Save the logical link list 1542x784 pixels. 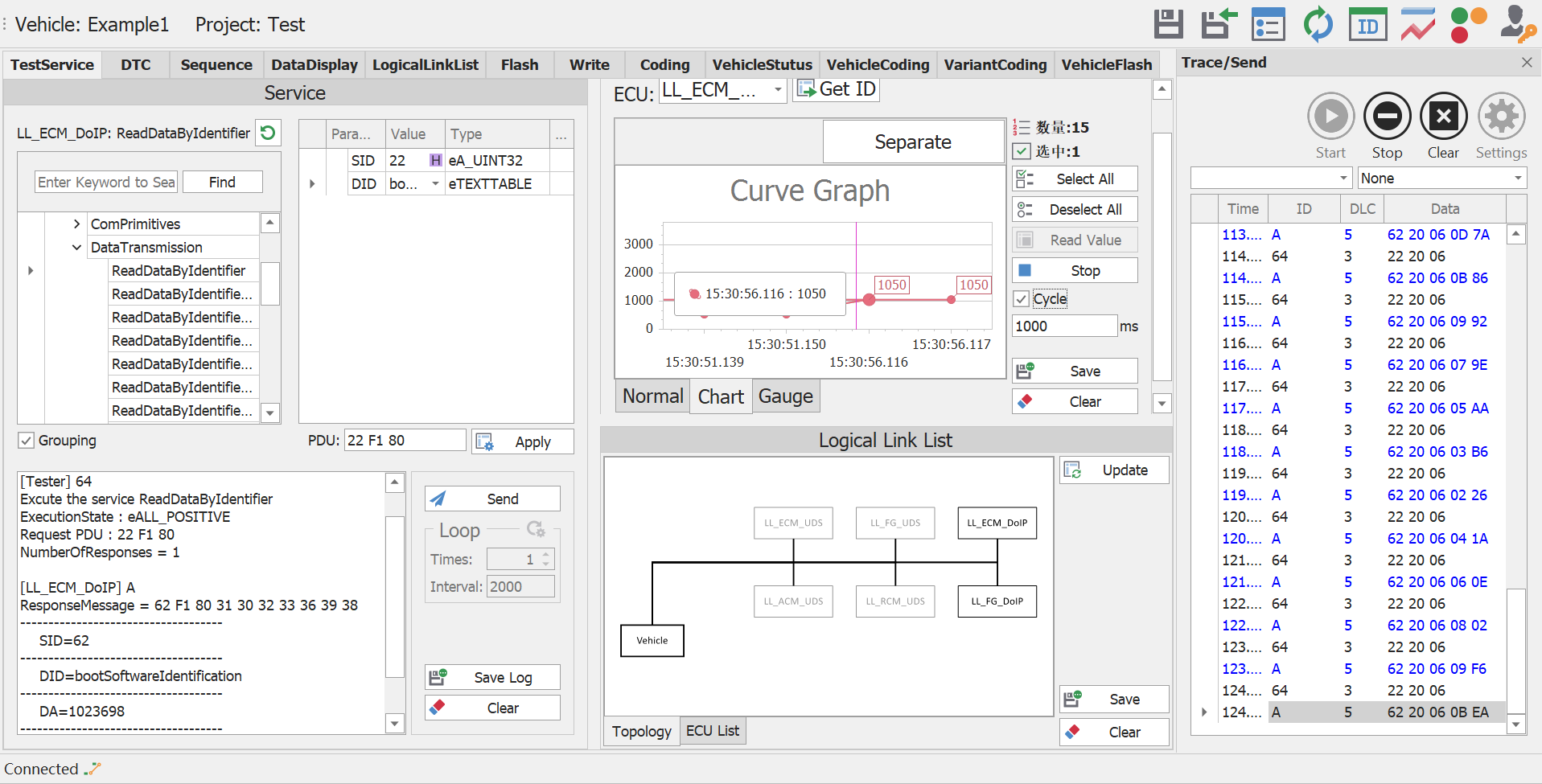1114,700
